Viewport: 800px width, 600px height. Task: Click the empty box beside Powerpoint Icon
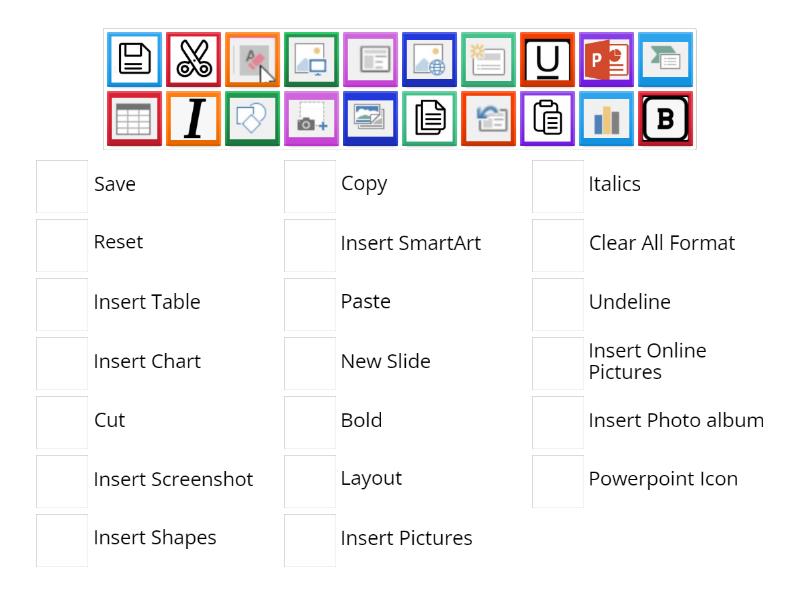click(557, 480)
